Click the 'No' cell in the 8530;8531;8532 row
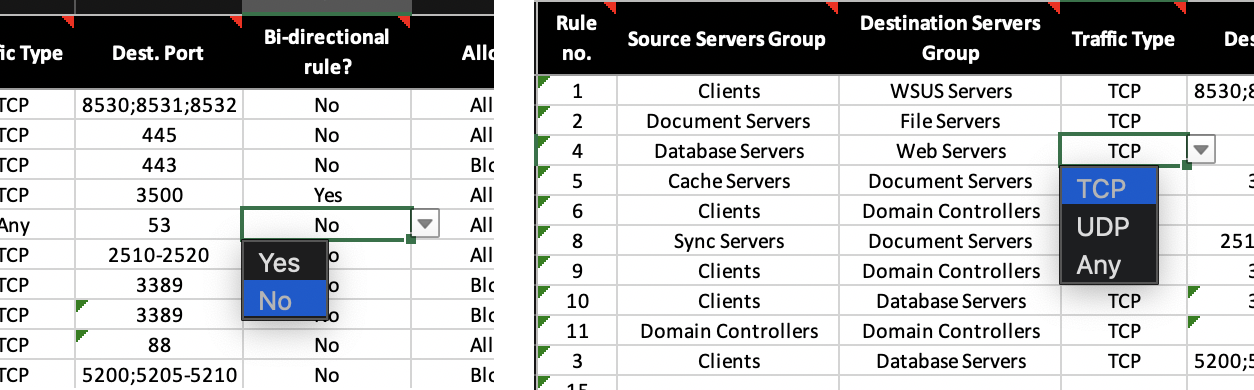This screenshot has height=390, width=1254. coord(326,105)
